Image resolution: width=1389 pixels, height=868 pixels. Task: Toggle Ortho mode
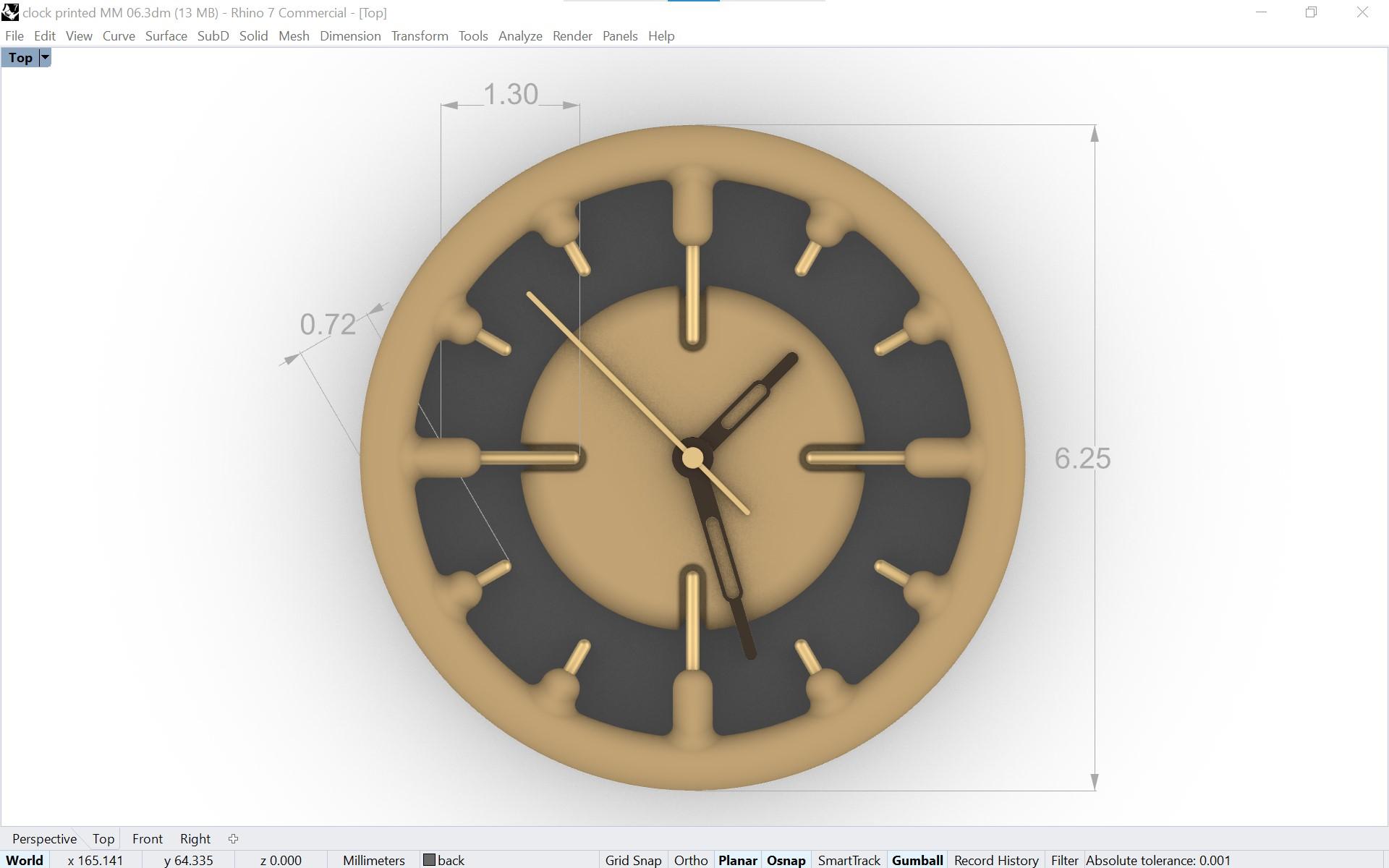690,860
